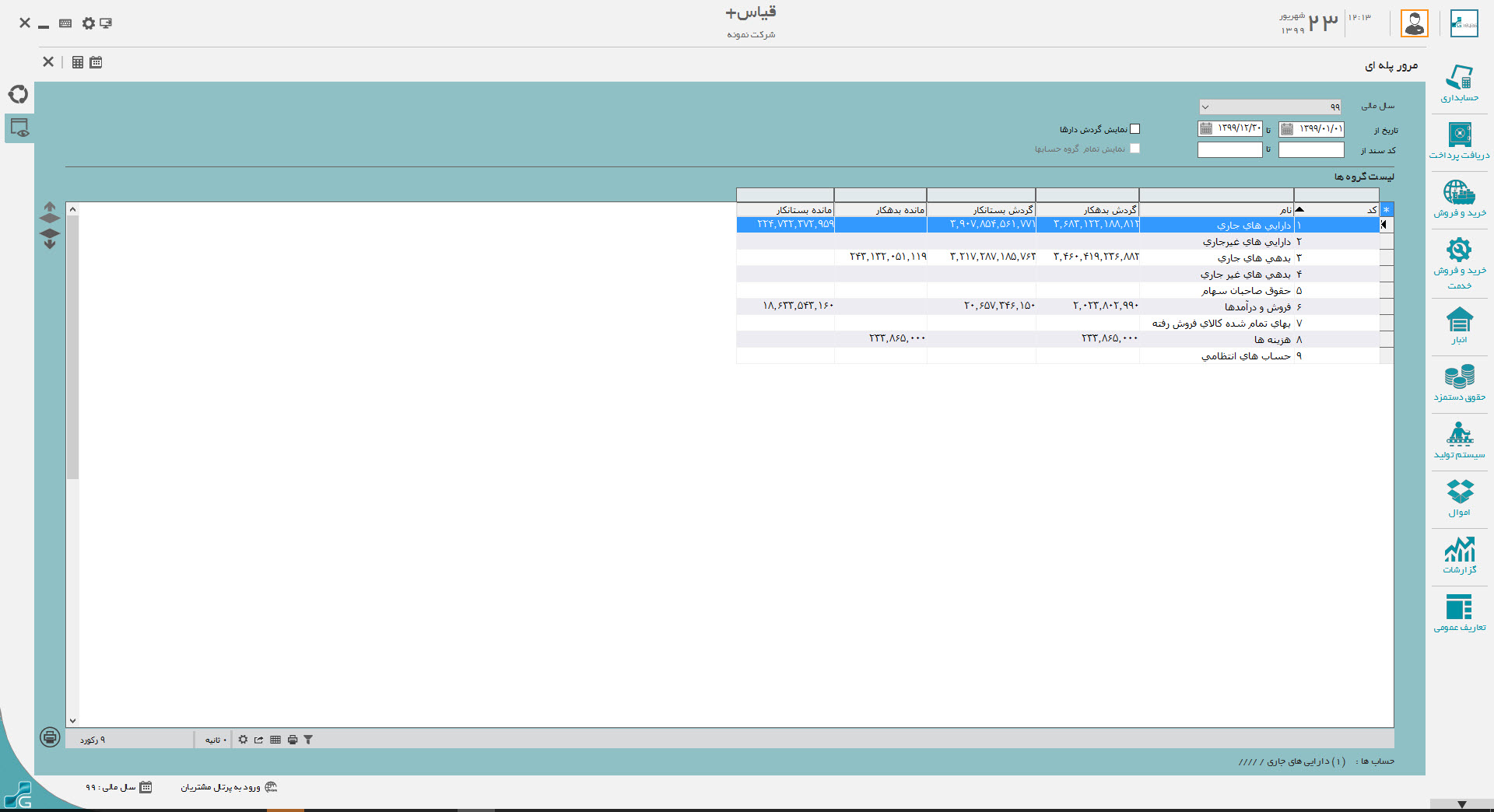Sort by the نام column header
The height and width of the screenshot is (812, 1494).
1217,210
